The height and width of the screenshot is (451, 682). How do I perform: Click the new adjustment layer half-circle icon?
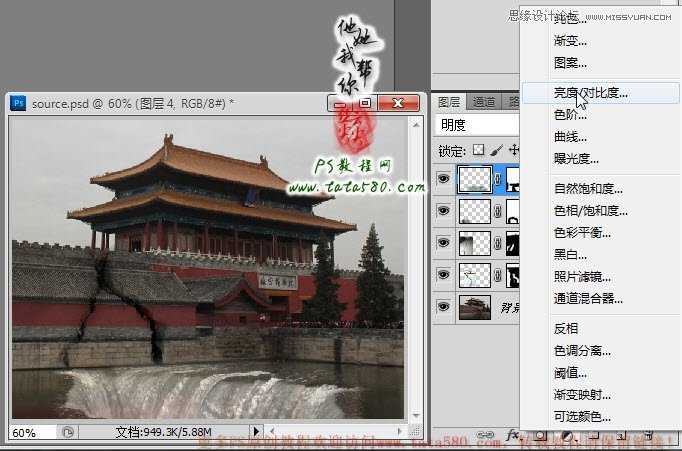tap(566, 435)
